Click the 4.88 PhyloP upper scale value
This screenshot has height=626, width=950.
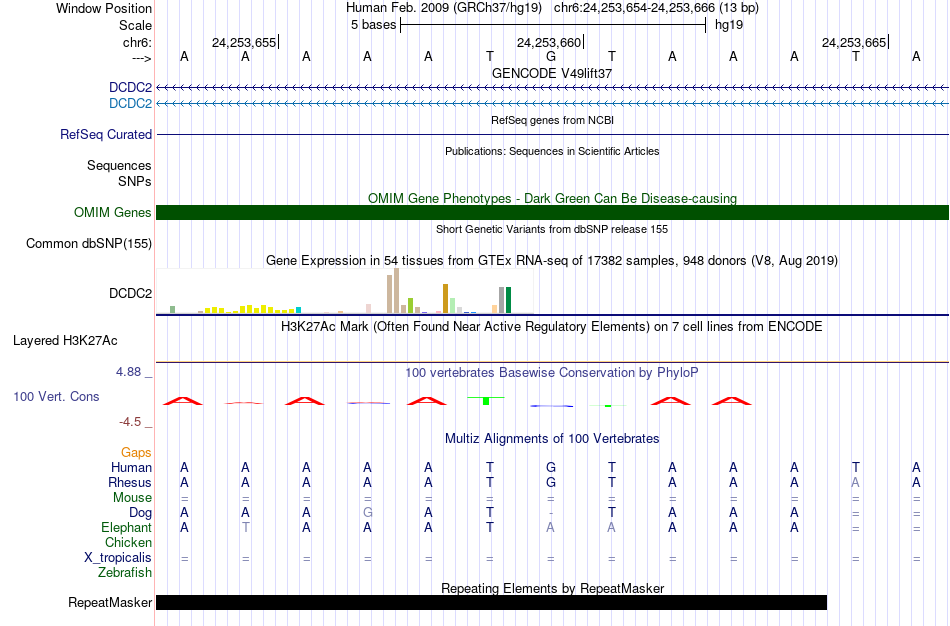(128, 371)
